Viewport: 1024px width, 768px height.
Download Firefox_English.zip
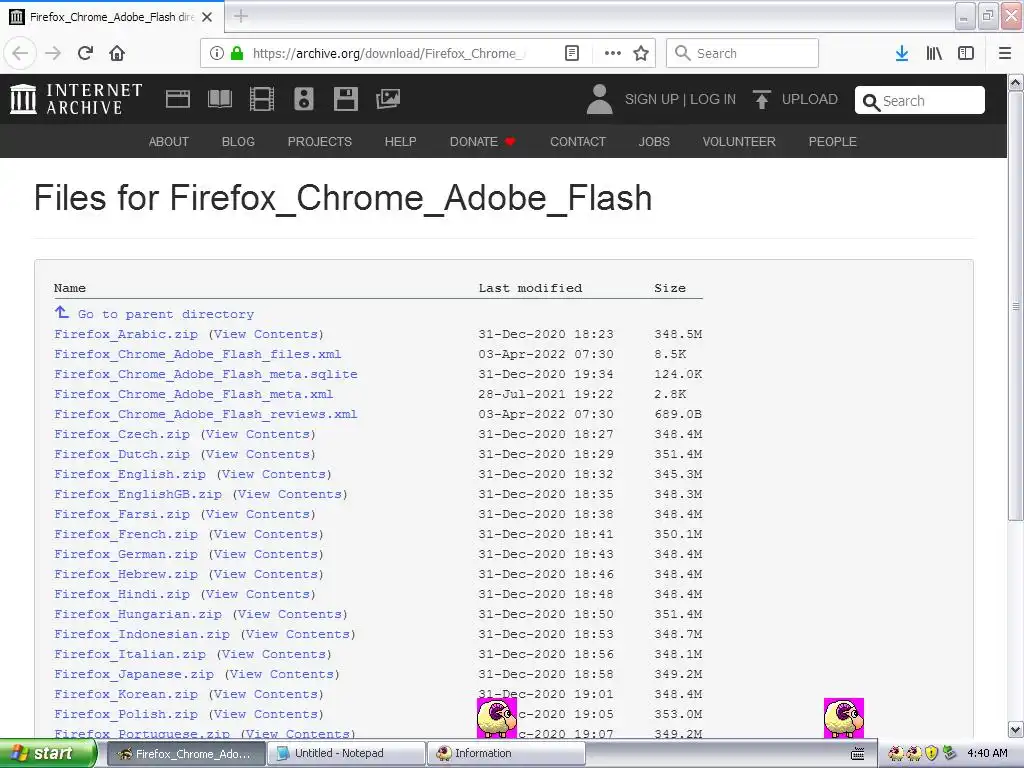[x=130, y=474]
